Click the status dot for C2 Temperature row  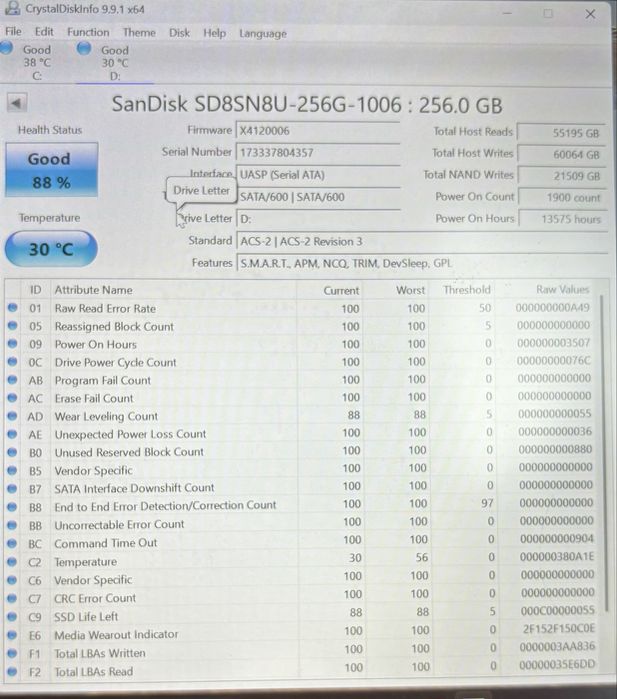pos(12,562)
